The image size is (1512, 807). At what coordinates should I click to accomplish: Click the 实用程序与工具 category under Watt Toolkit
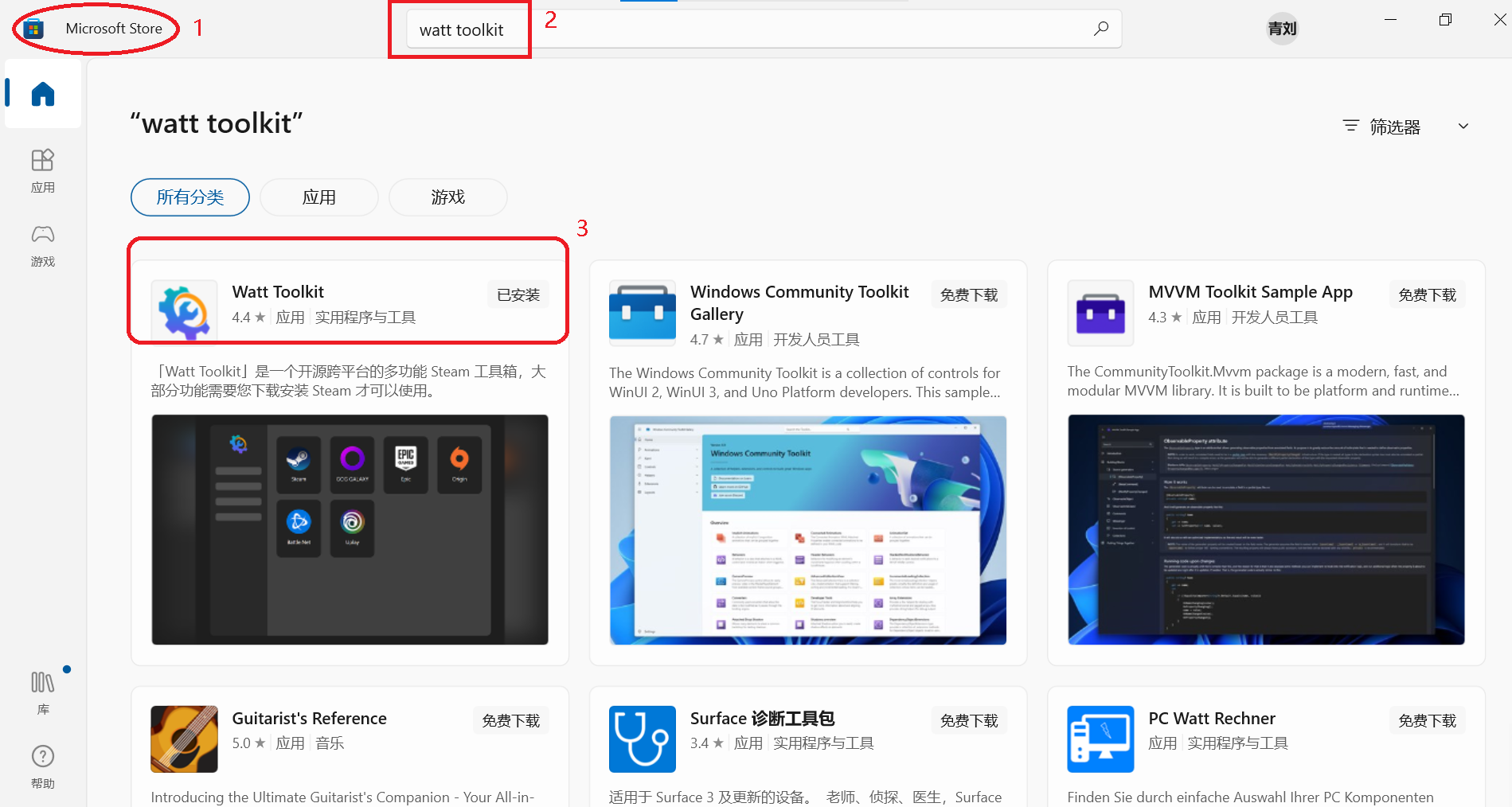[x=365, y=318]
